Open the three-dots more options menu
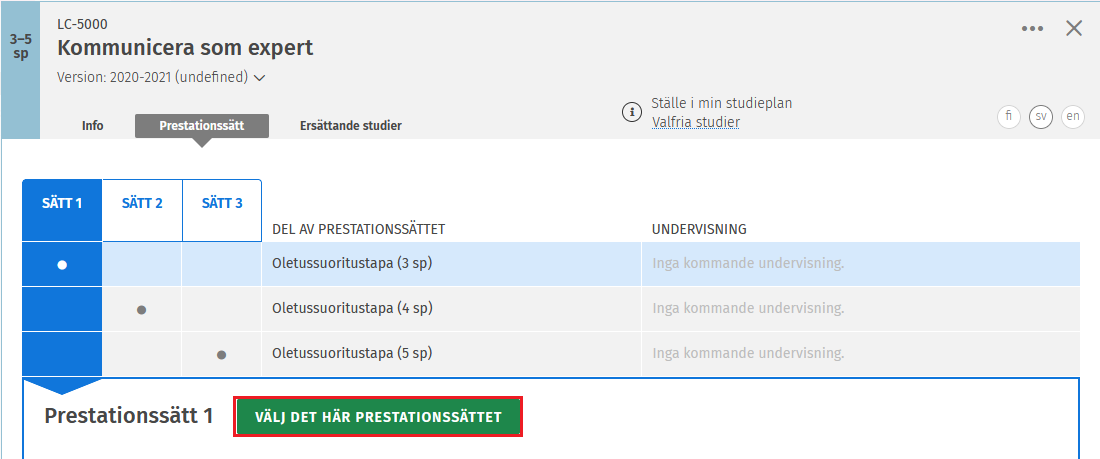Viewport: 1100px width, 459px height. pos(1033,29)
